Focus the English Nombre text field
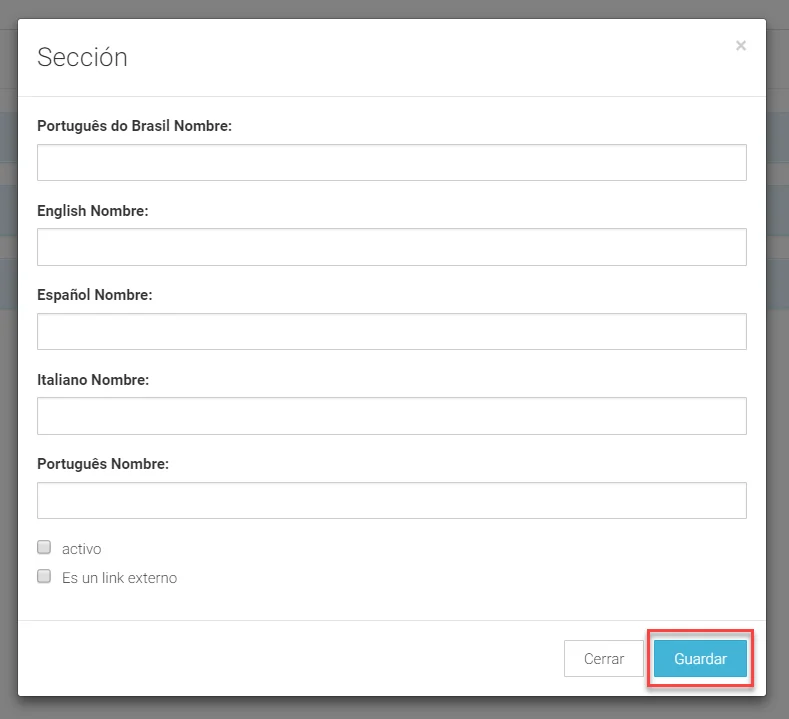Screen dimensions: 789x719 click(391, 247)
